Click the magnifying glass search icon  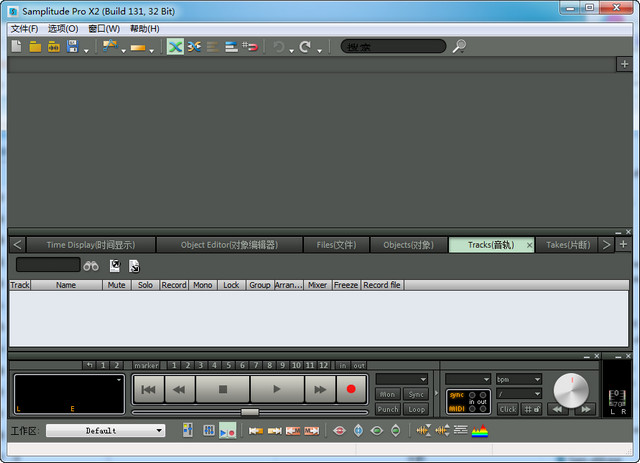click(x=459, y=47)
